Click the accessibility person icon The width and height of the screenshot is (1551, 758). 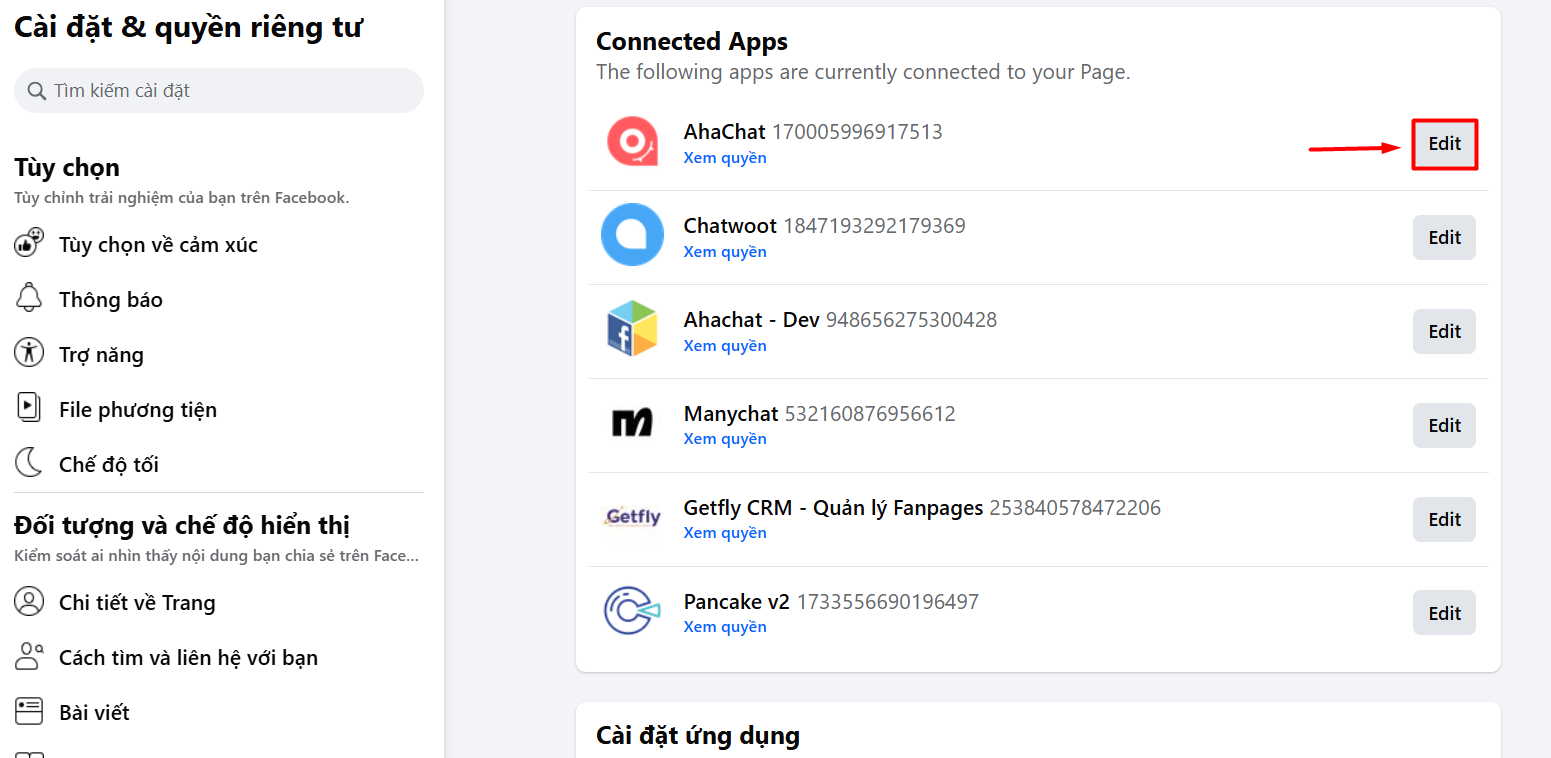pos(30,353)
